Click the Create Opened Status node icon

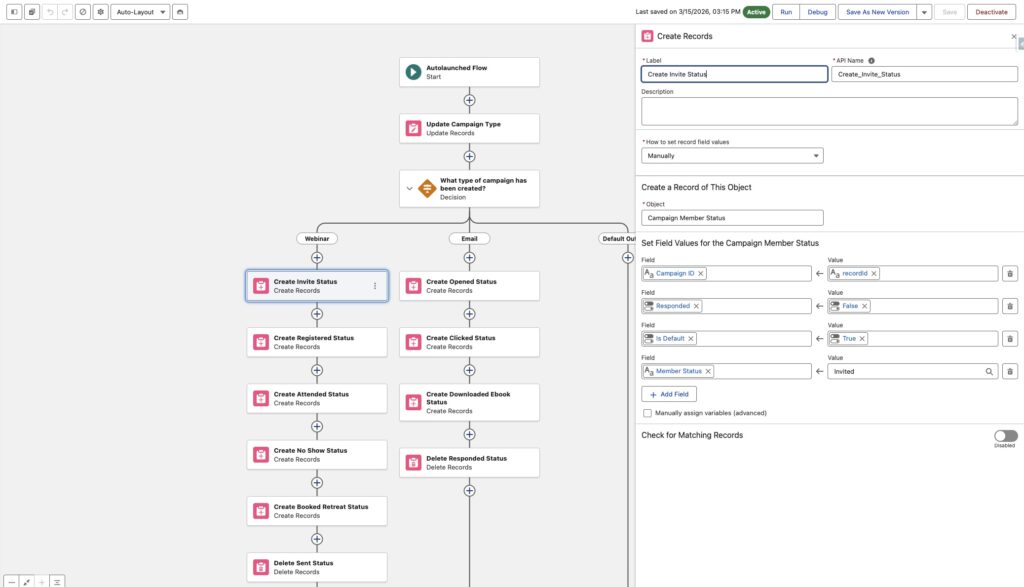coord(413,286)
